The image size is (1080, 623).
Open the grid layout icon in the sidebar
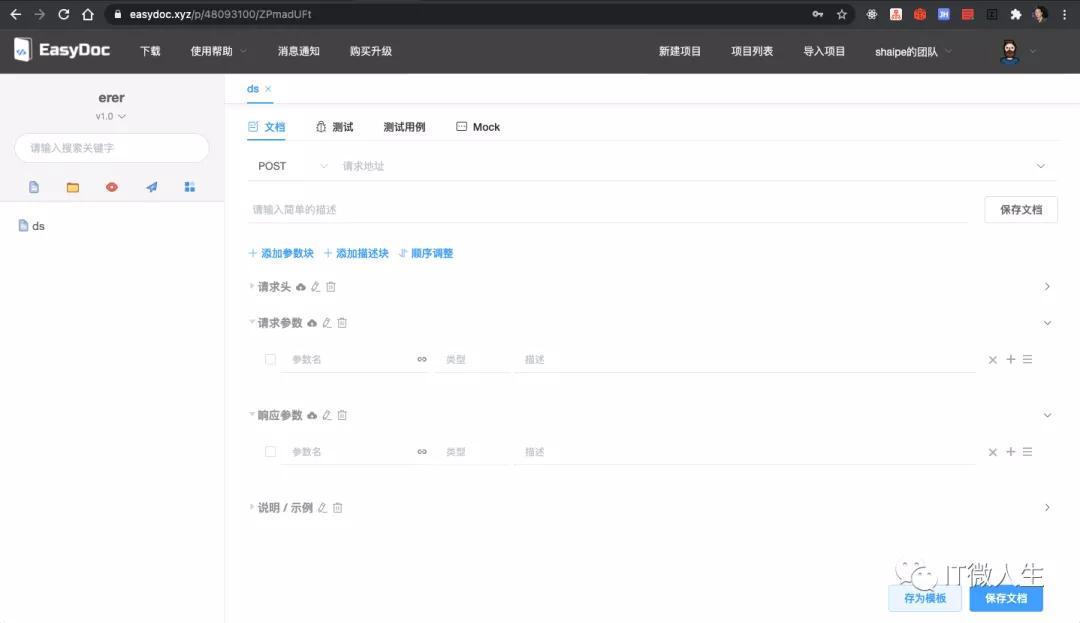click(189, 186)
